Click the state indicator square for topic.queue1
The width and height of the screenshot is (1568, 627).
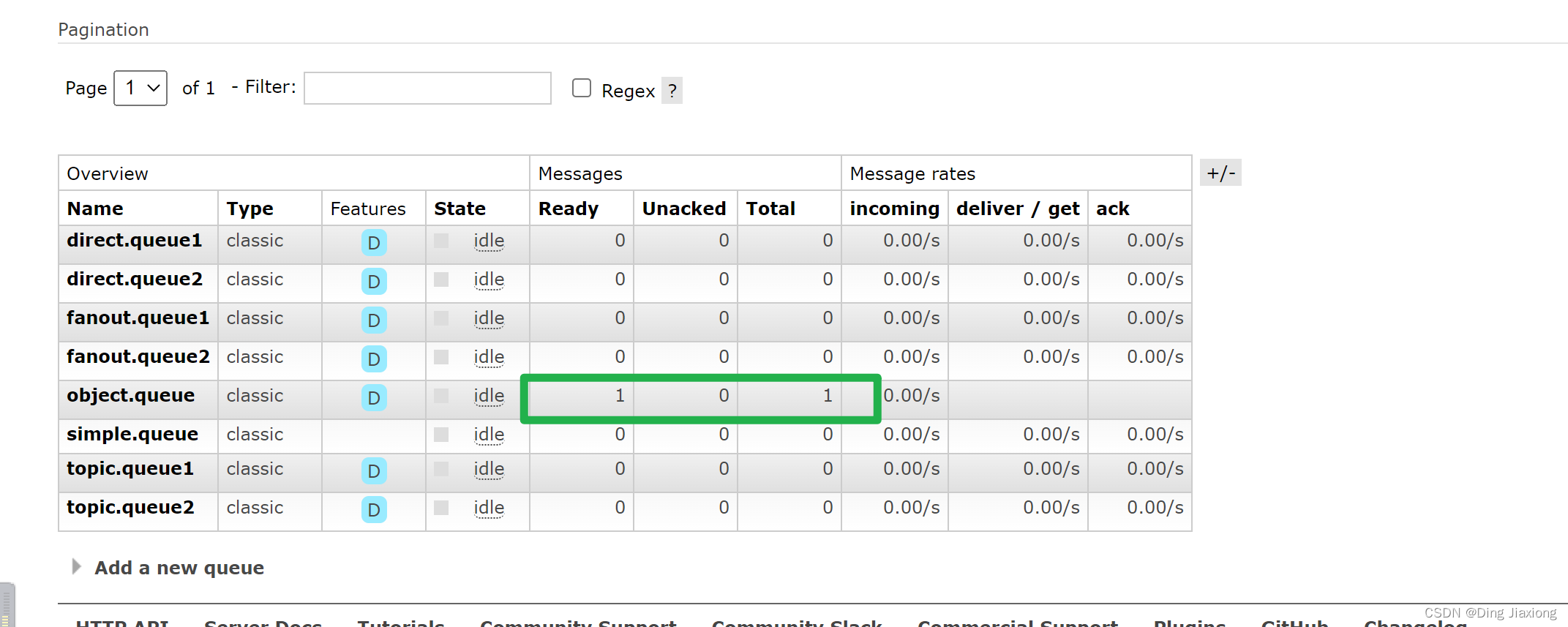(x=441, y=469)
